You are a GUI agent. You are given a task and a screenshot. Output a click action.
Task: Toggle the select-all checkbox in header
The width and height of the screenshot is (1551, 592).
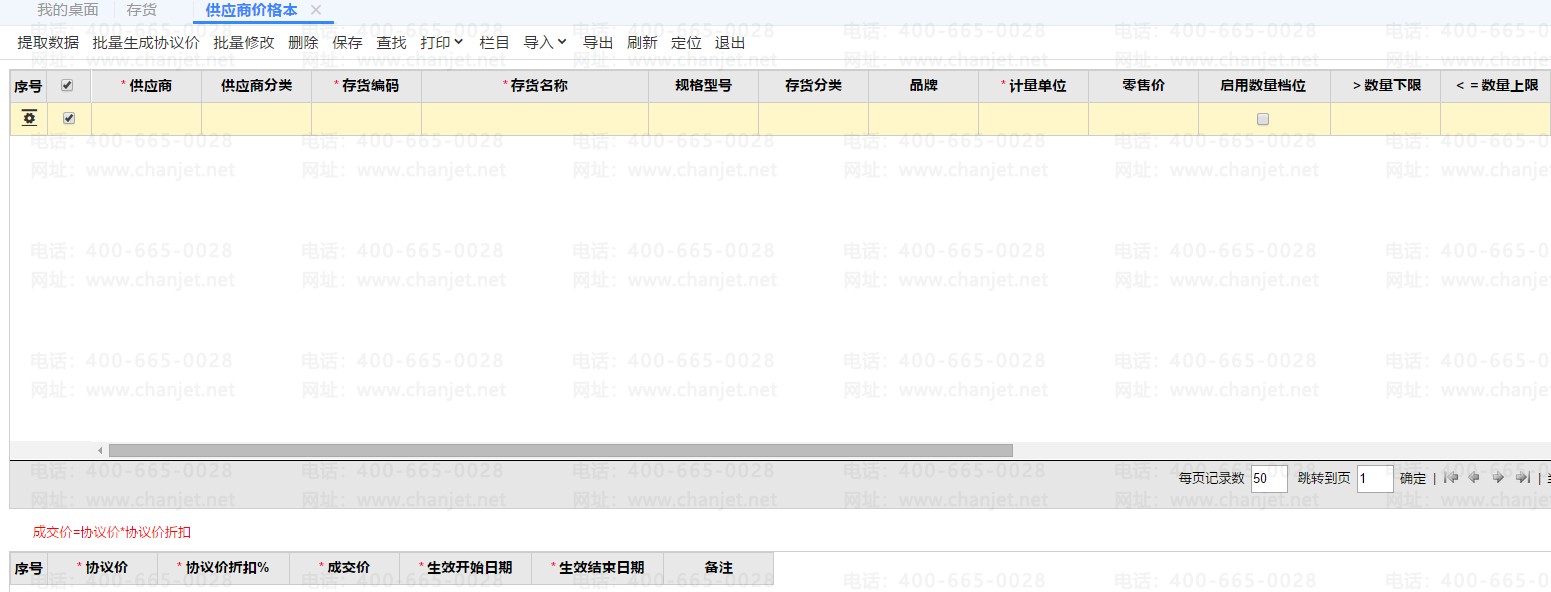(x=68, y=86)
